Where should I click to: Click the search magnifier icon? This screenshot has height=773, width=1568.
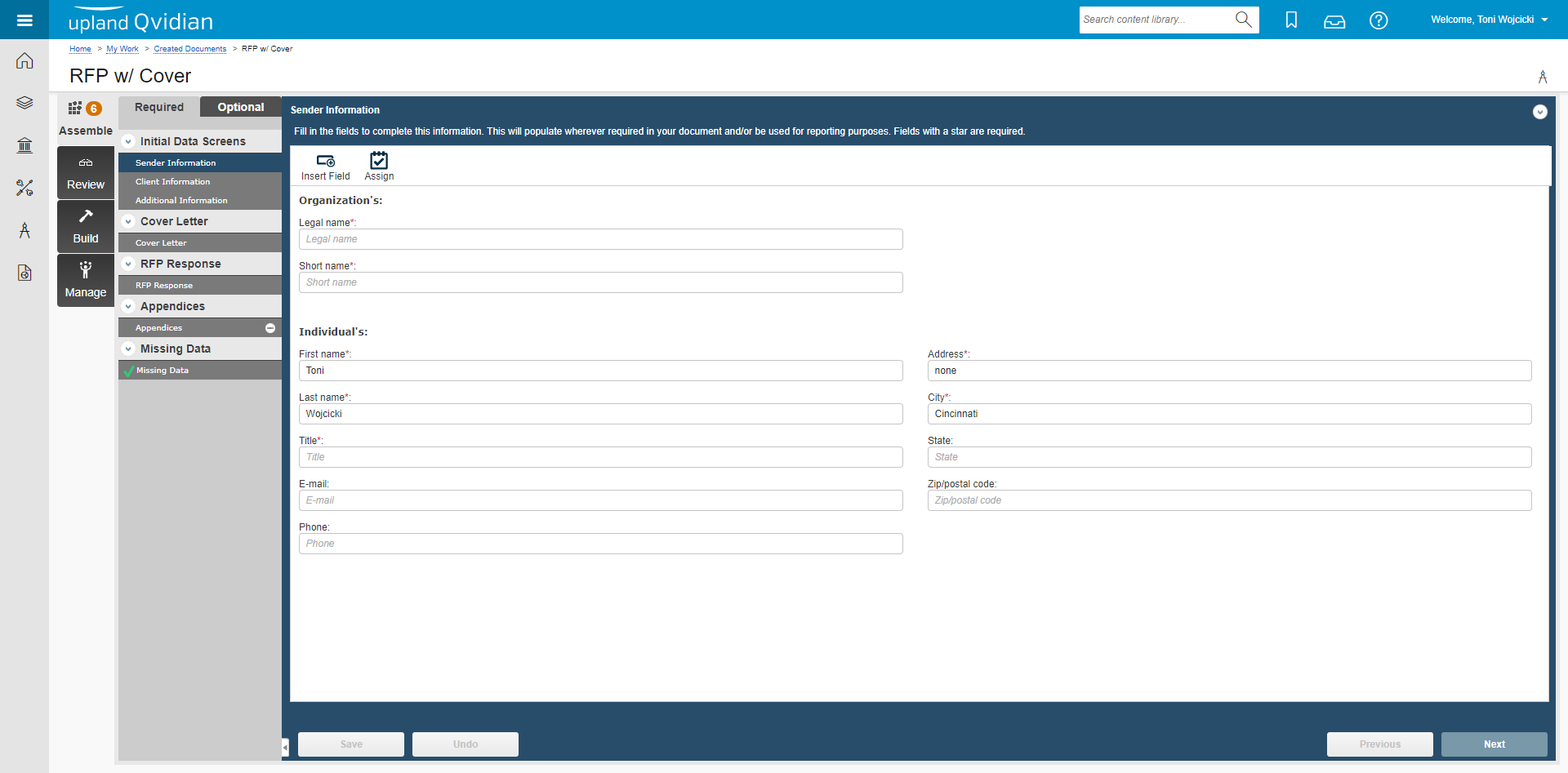[x=1243, y=20]
